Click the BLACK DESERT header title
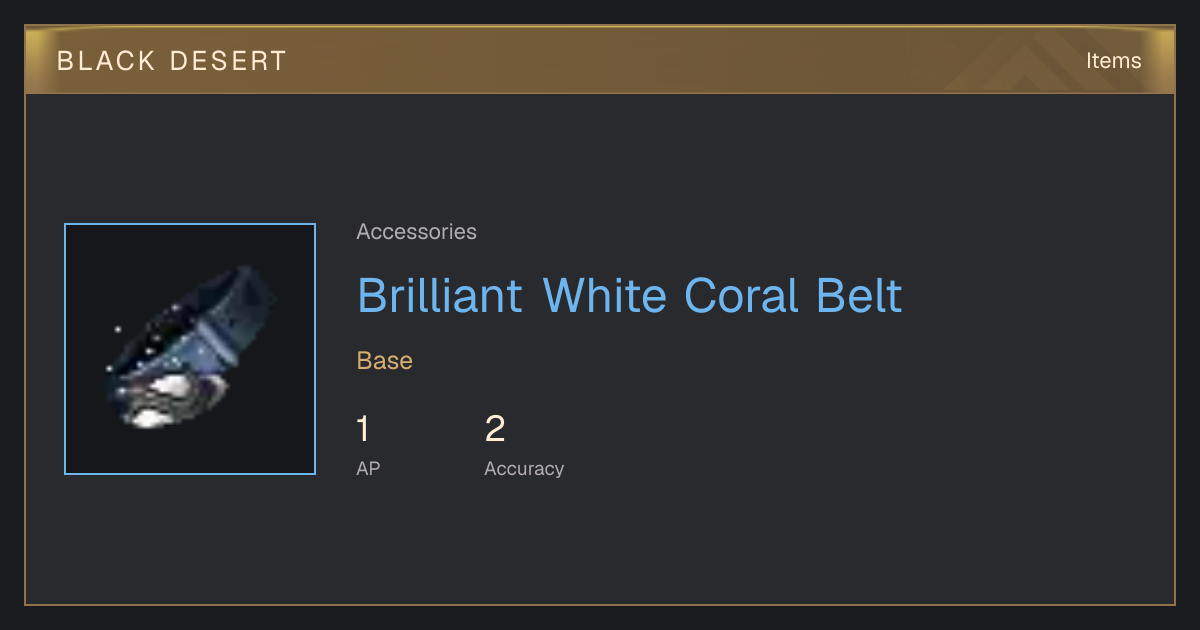The width and height of the screenshot is (1200, 630). point(172,61)
